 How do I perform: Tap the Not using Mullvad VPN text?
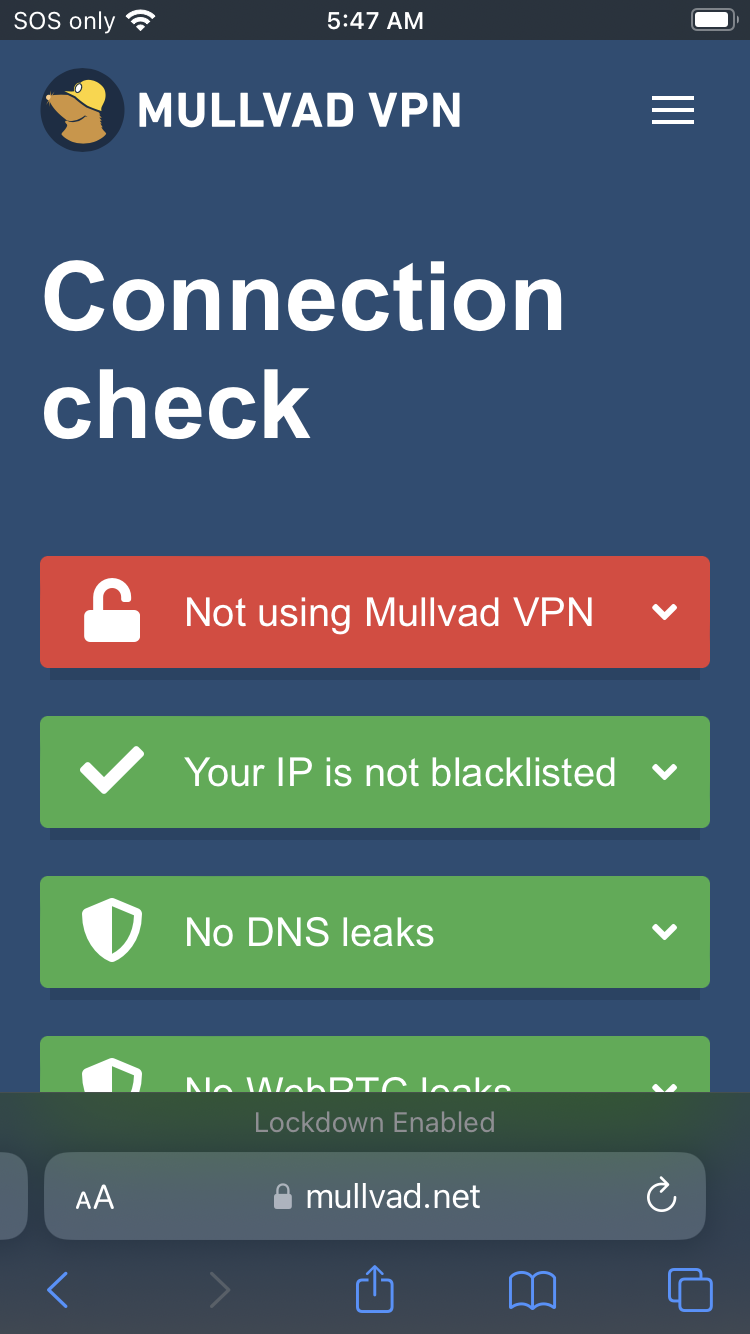click(389, 612)
